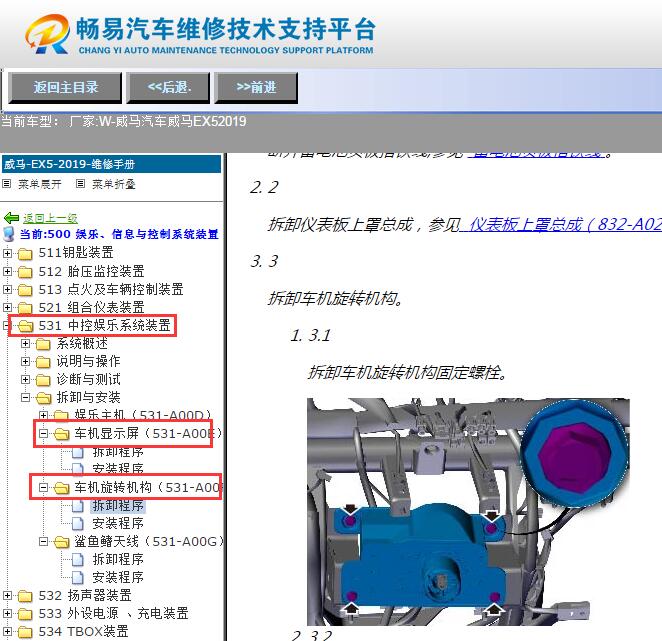Screen dimensions: 662x641
Task: Go forward with the >>前进 button
Action: point(256,87)
